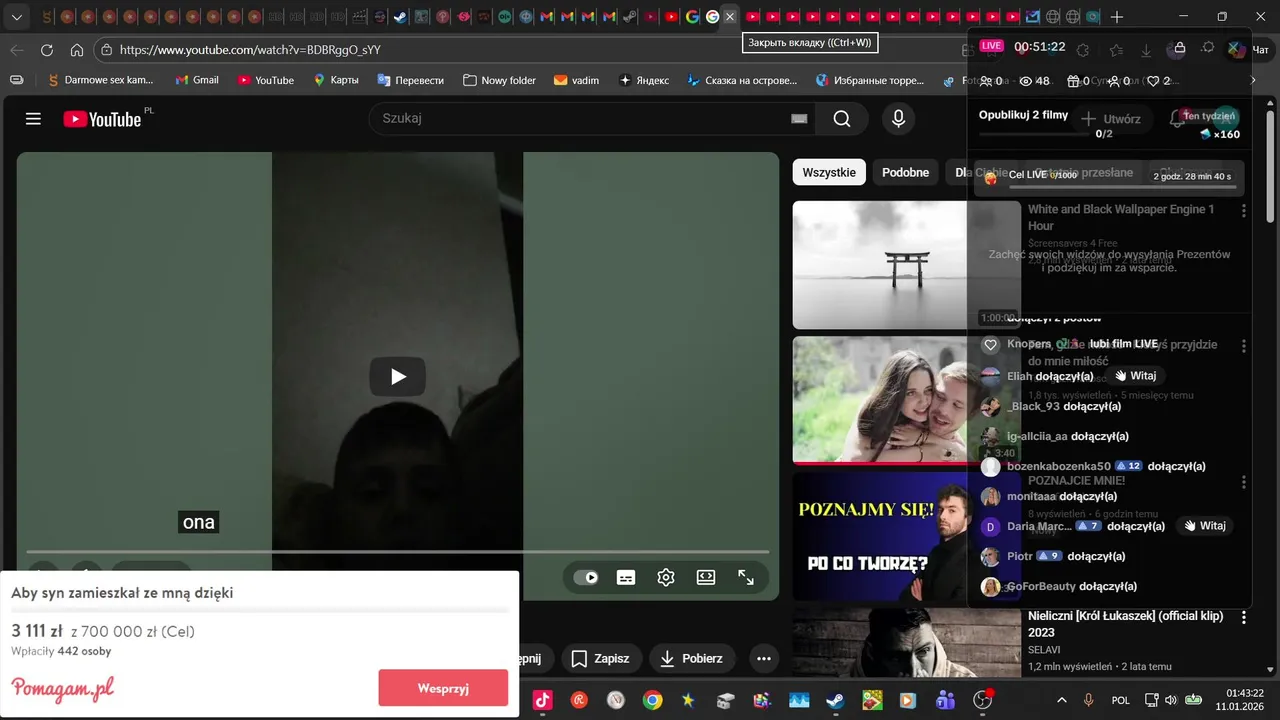Open the Nieliczni Król Łukaszek video title
The width and height of the screenshot is (1280, 720).
click(1125, 624)
